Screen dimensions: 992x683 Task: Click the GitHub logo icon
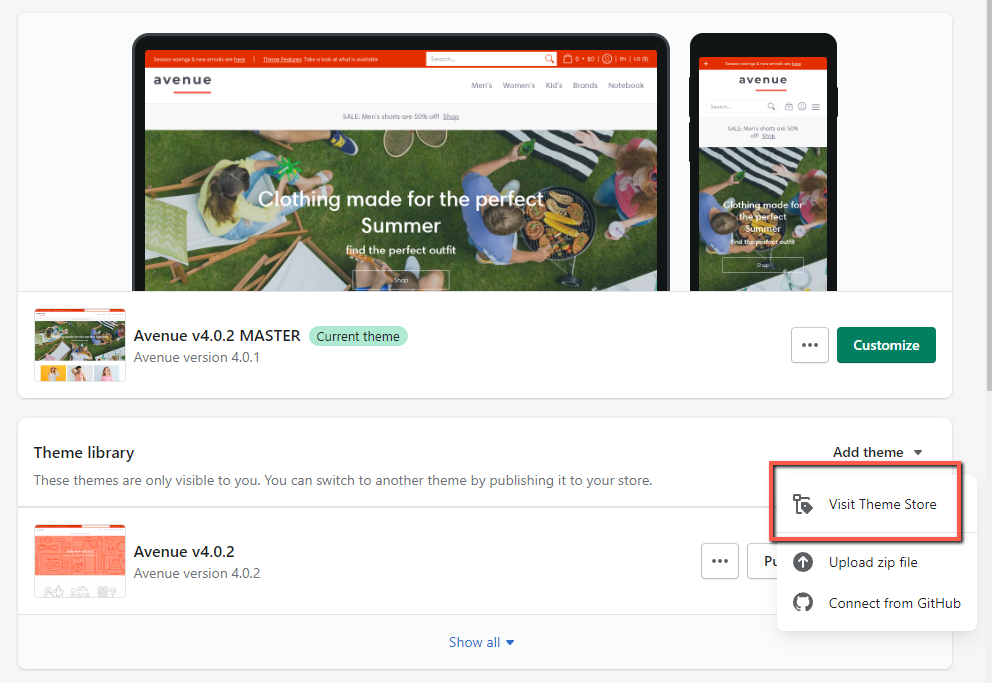coord(802,603)
